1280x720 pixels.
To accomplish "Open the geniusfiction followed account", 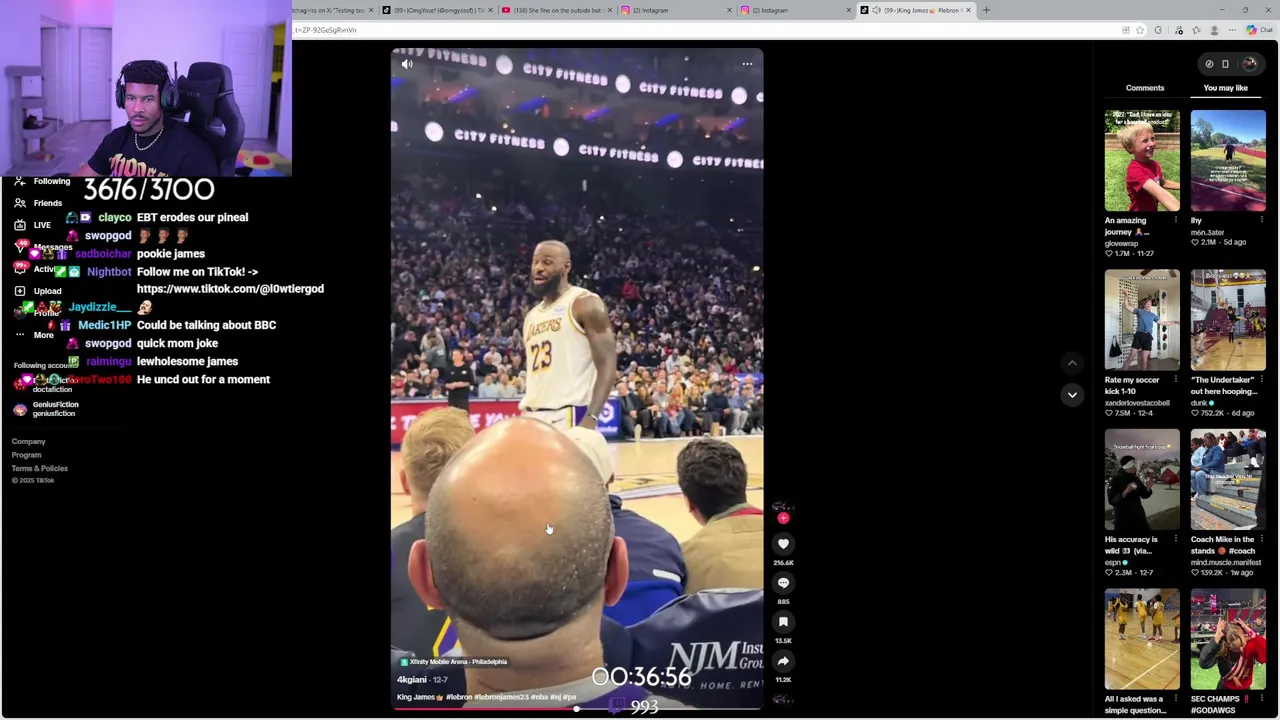I will coord(46,409).
